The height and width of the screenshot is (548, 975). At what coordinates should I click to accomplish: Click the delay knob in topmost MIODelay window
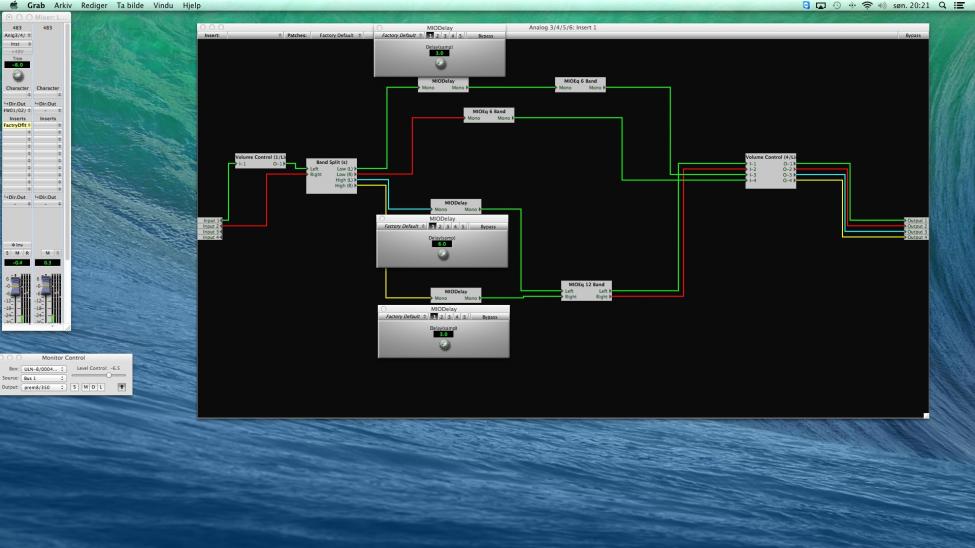click(440, 63)
